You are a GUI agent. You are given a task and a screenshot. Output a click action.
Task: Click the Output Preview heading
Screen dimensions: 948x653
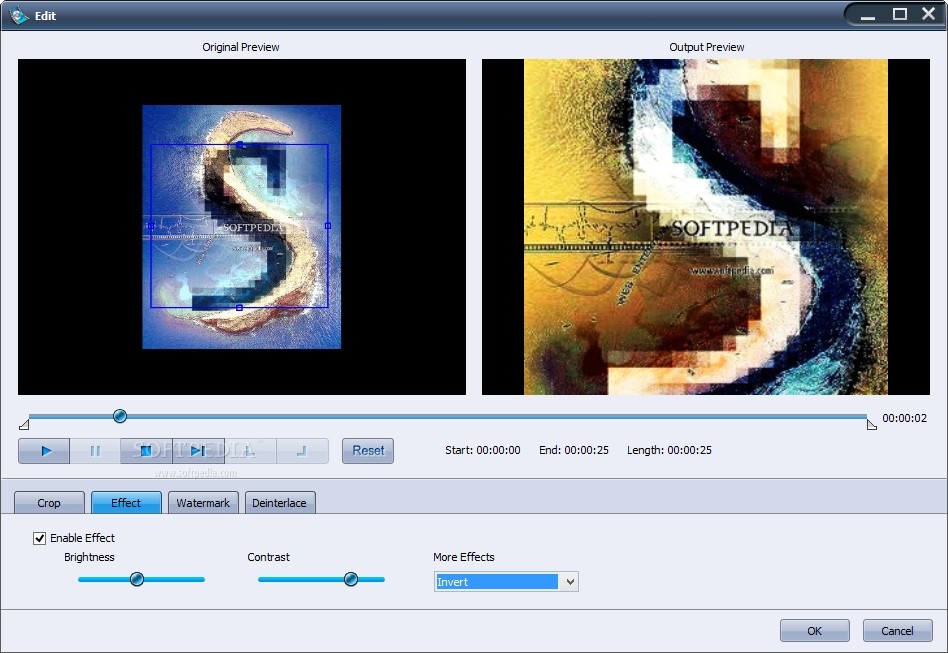pos(706,47)
